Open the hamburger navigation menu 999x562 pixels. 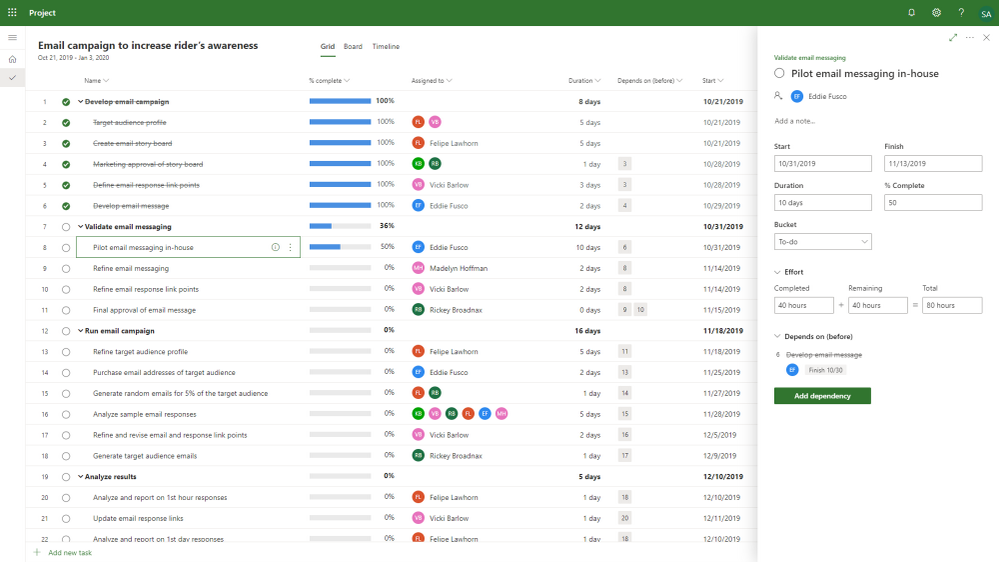pyautogui.click(x=12, y=38)
